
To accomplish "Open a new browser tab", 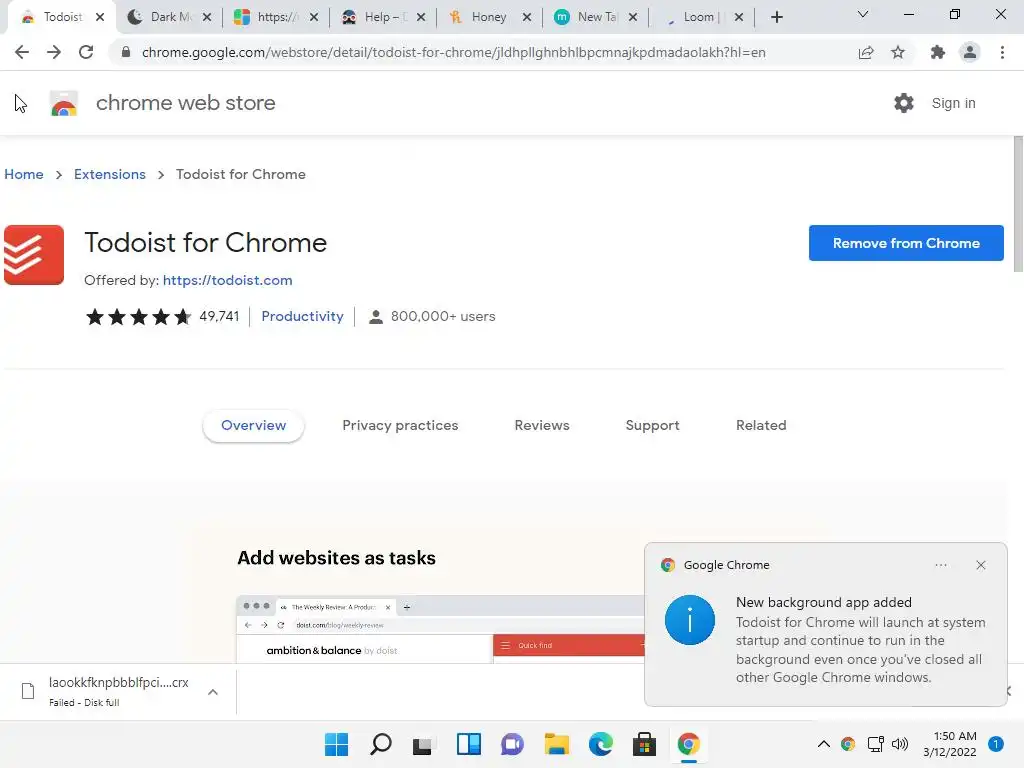I will 776,17.
